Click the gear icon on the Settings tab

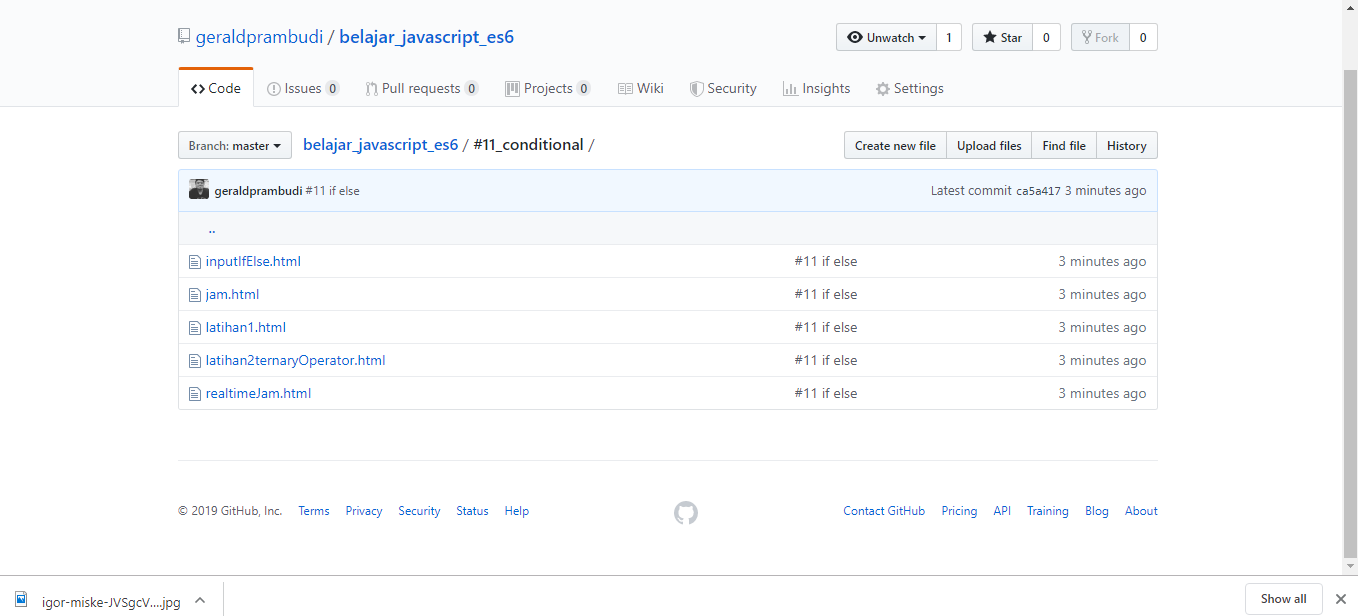880,88
